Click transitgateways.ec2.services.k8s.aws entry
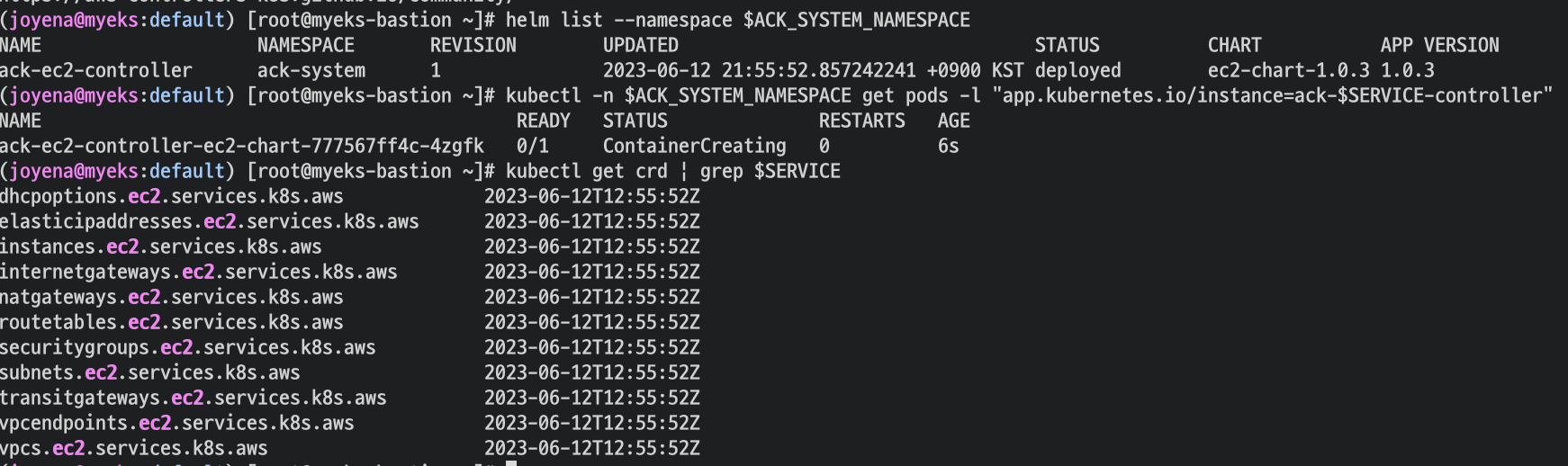The image size is (1568, 466). (x=193, y=398)
